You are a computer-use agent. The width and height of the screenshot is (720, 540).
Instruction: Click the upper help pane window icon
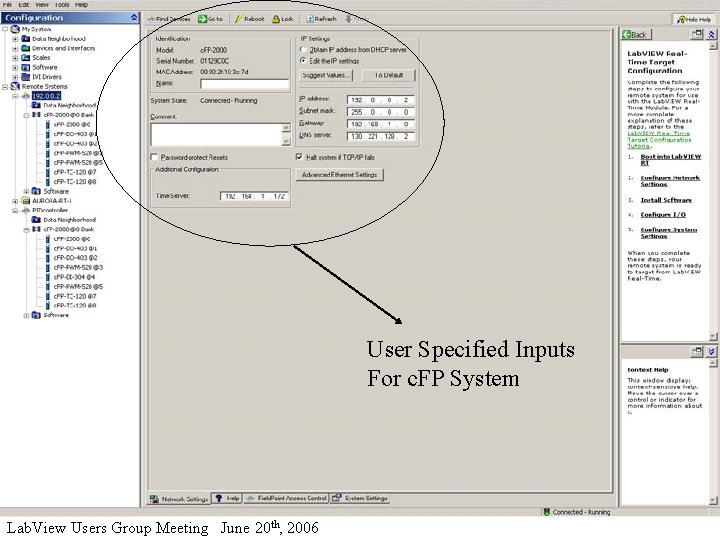(697, 34)
